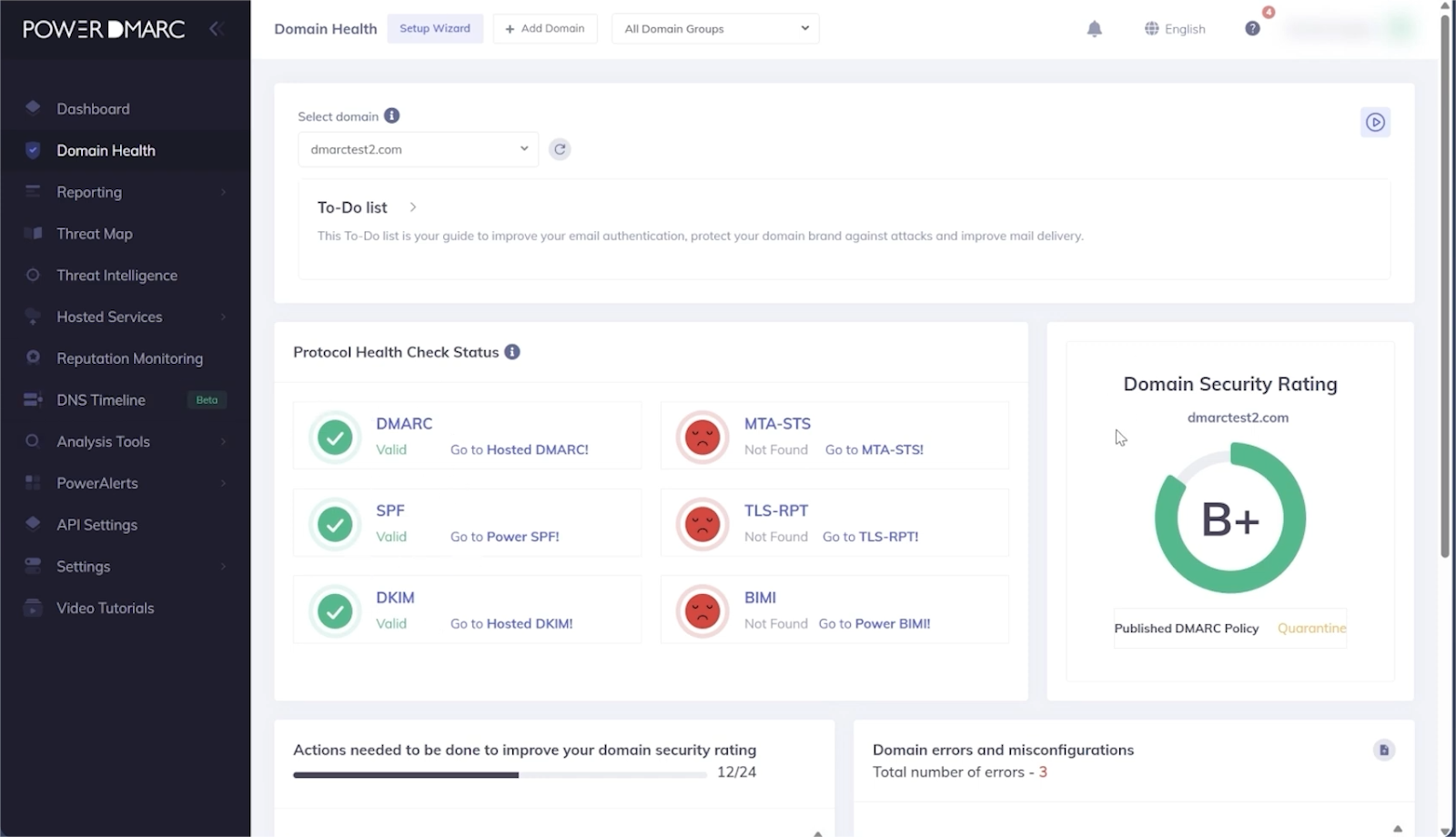The image size is (1456, 837).
Task: Open DNS Timeline in the sidebar
Action: [101, 400]
